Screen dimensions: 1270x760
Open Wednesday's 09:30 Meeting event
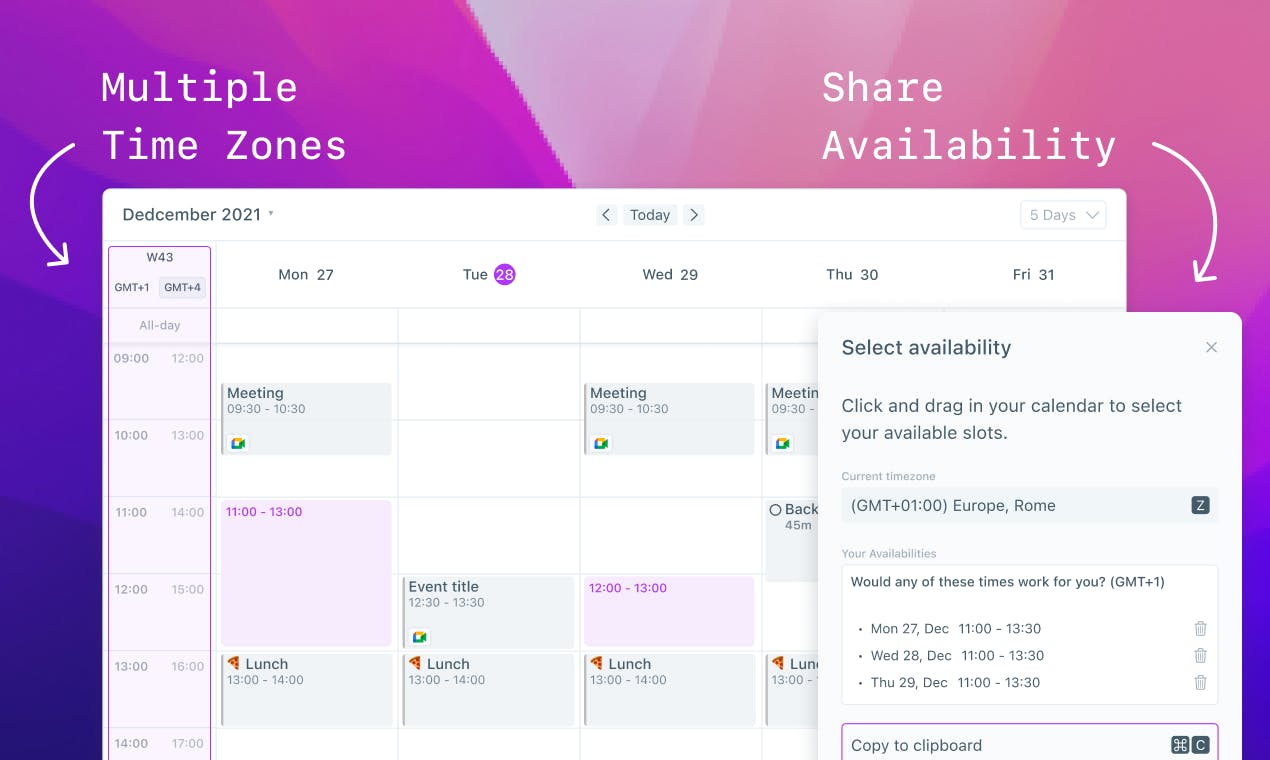click(x=669, y=419)
